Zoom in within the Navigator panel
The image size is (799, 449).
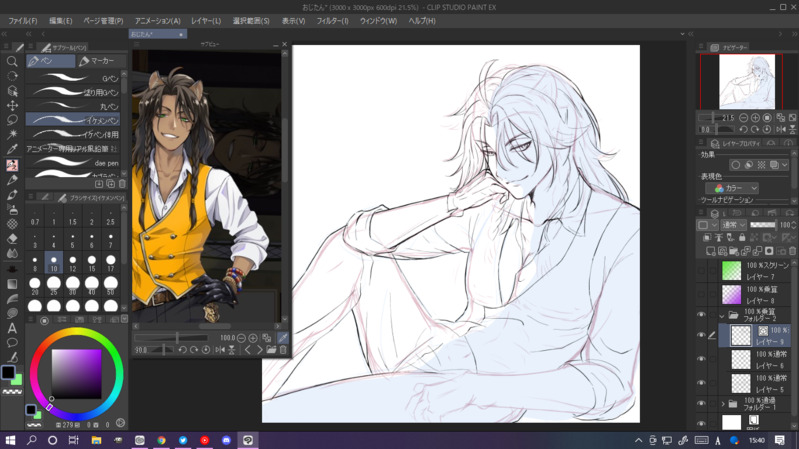point(755,118)
